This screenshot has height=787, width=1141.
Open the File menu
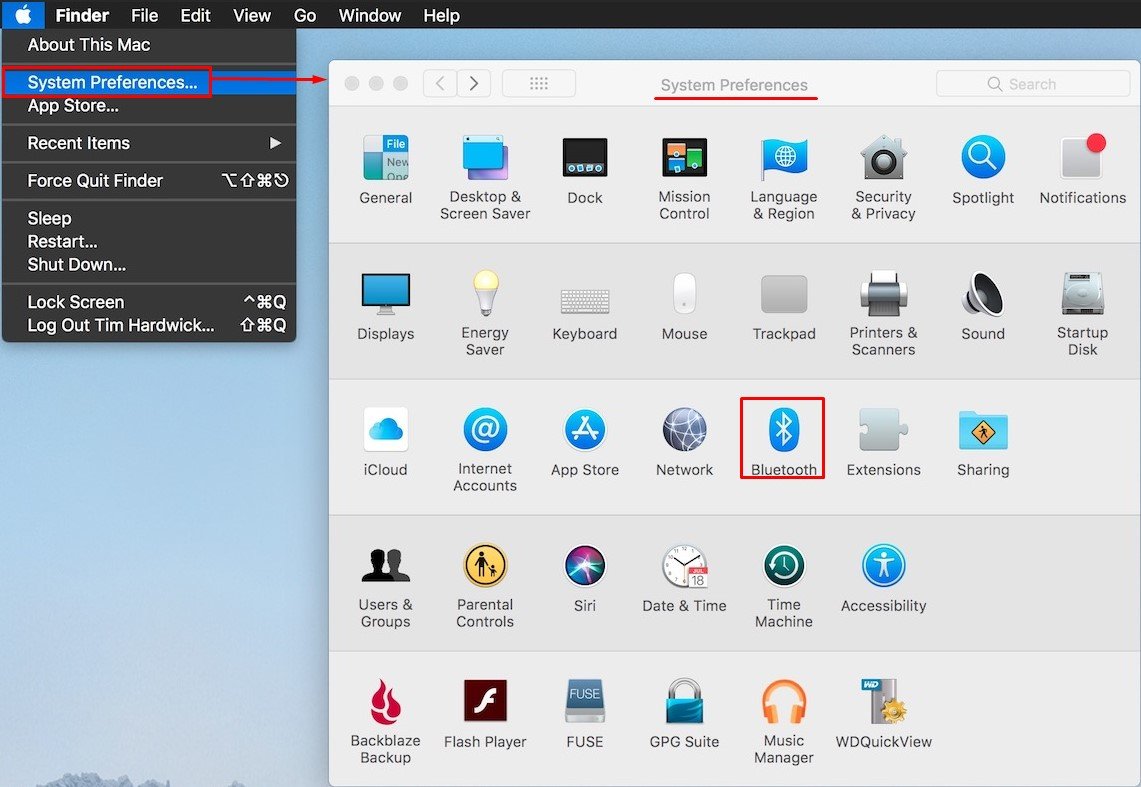(145, 15)
